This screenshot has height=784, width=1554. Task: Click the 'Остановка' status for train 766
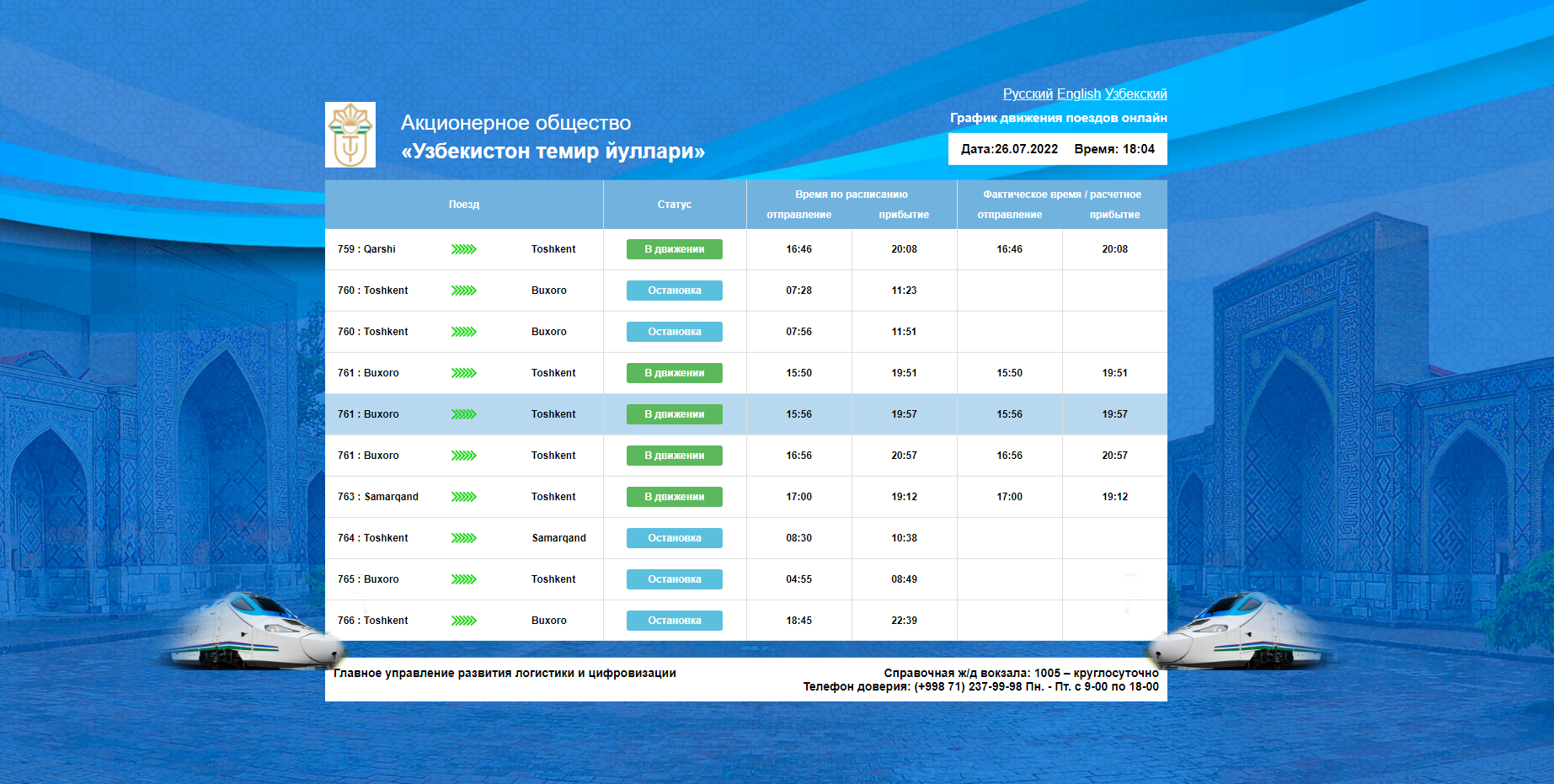674,621
